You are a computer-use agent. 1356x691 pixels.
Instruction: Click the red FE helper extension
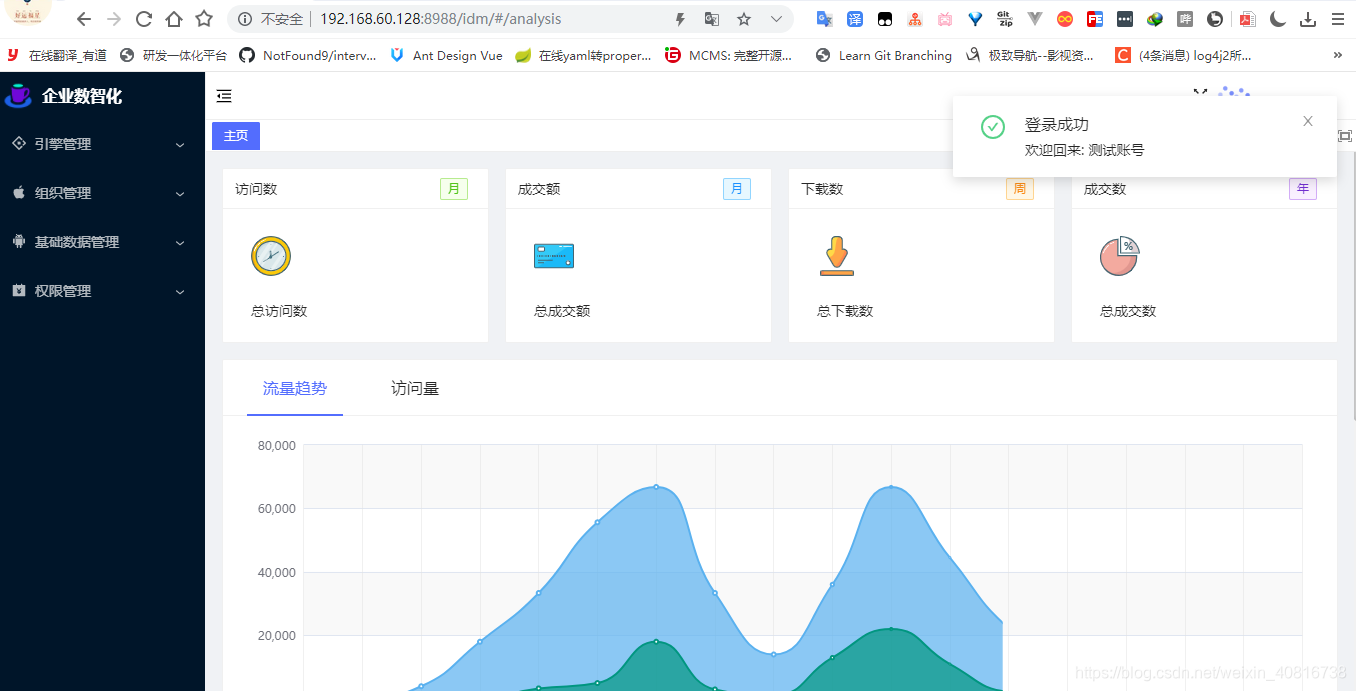[1095, 19]
